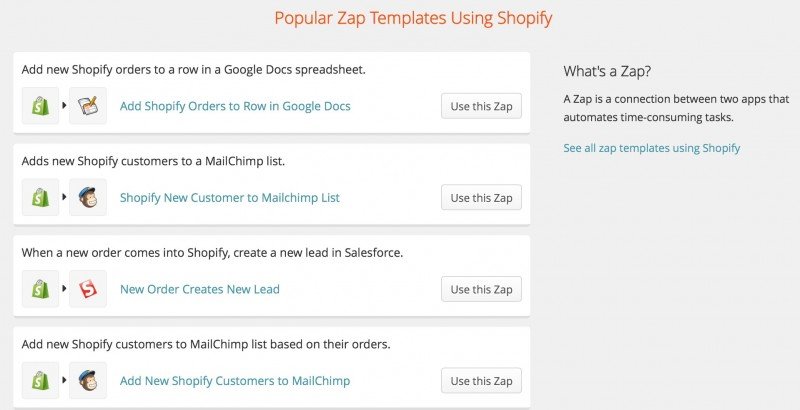
Task: Click MailChimp icon in New Customer zap
Action: 88,197
